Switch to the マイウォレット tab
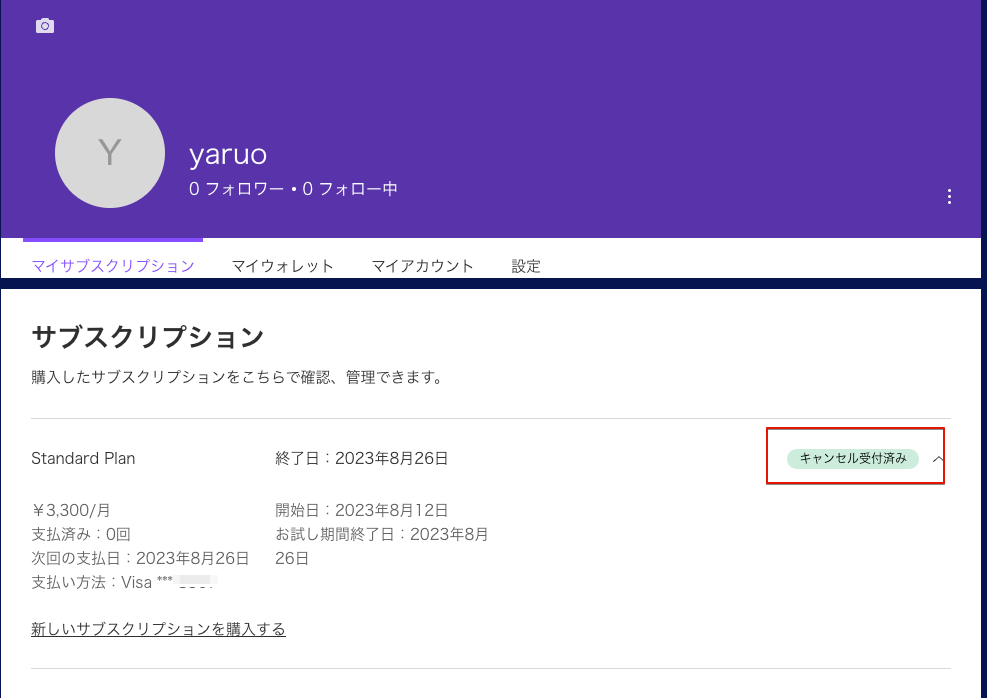 tap(283, 266)
